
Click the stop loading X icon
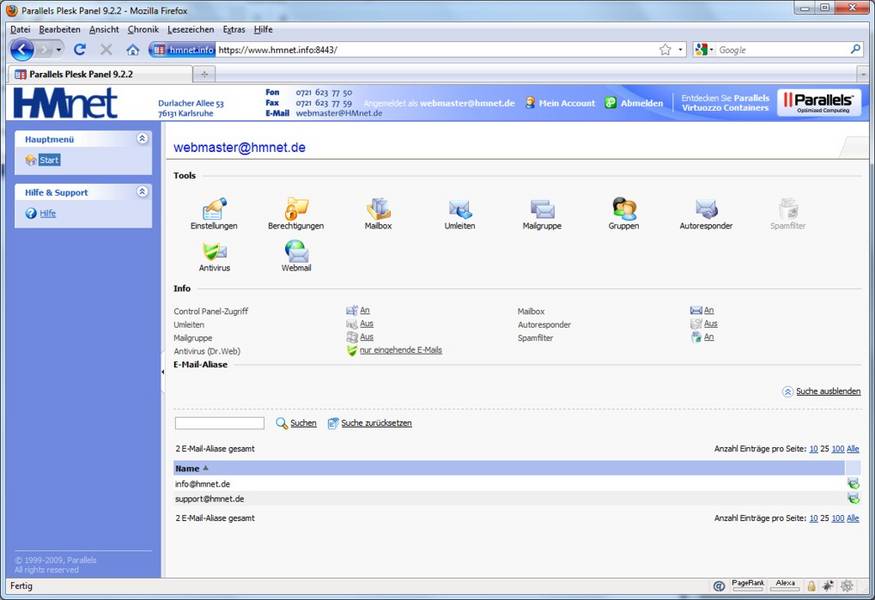(106, 50)
